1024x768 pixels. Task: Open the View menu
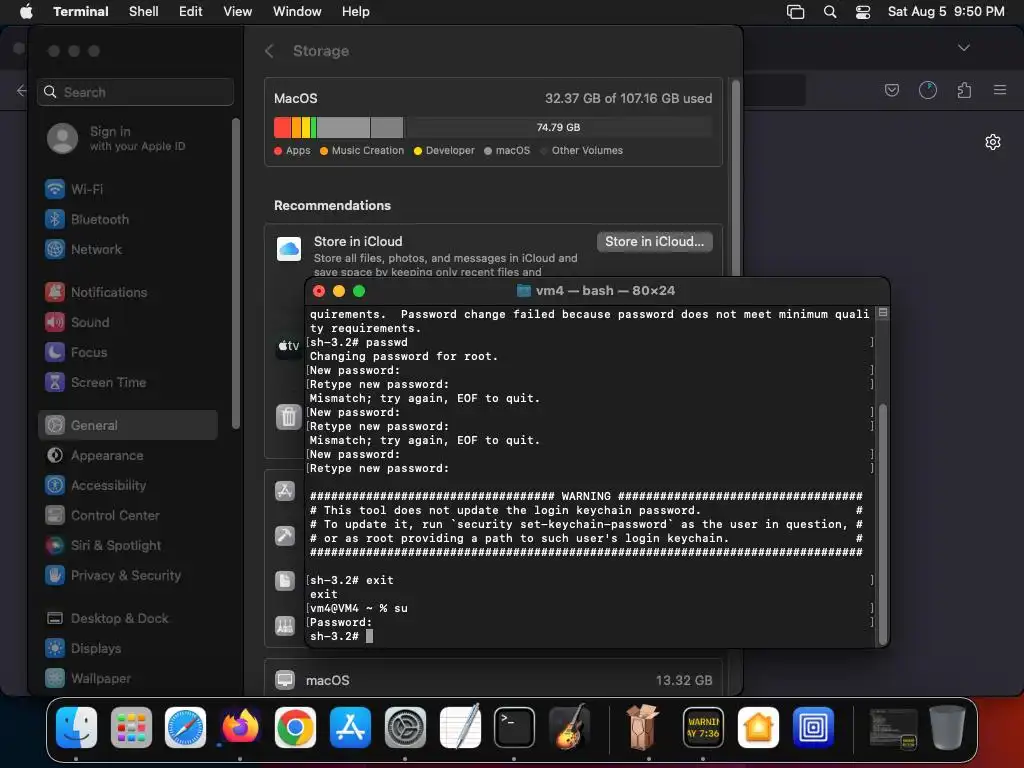pyautogui.click(x=238, y=12)
